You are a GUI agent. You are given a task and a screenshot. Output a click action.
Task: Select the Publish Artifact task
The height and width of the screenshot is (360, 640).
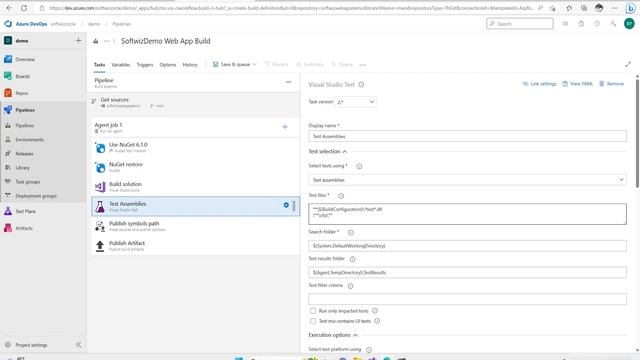(196, 246)
